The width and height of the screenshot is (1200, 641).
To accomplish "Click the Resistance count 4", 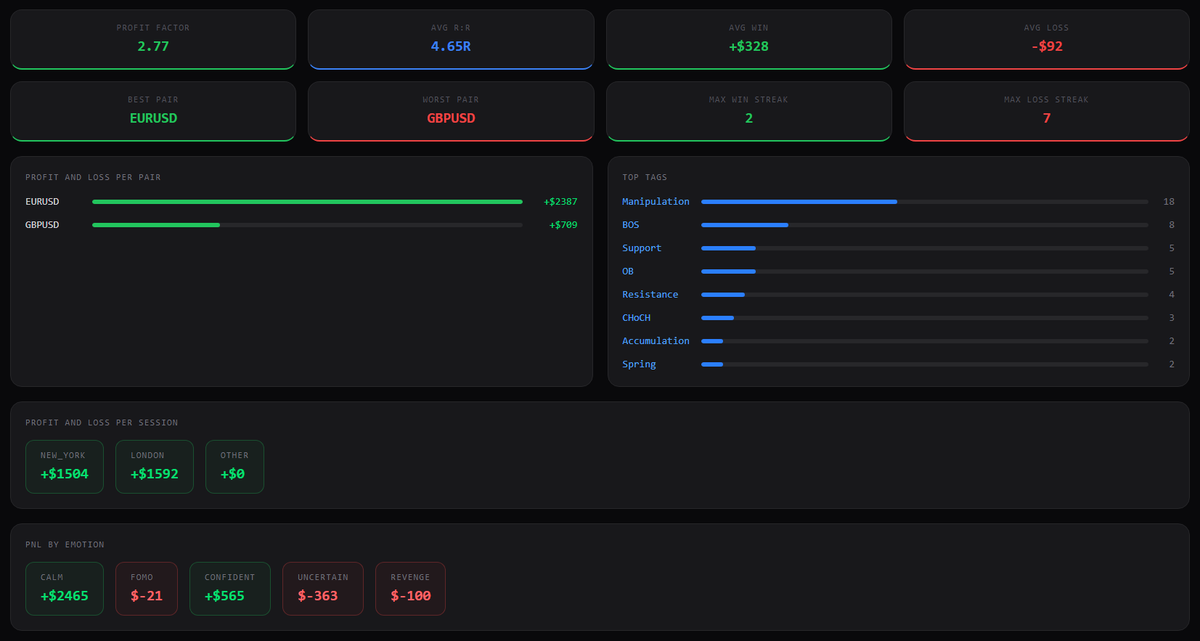I will [1172, 294].
